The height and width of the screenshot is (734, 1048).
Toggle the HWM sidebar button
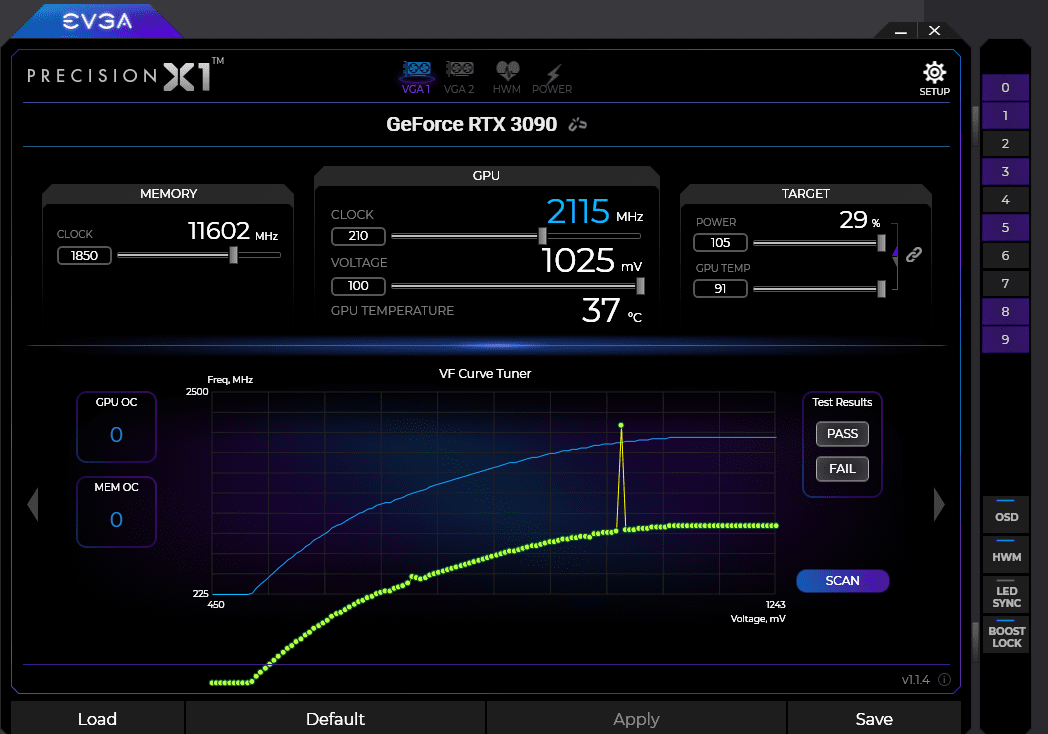coord(1006,554)
